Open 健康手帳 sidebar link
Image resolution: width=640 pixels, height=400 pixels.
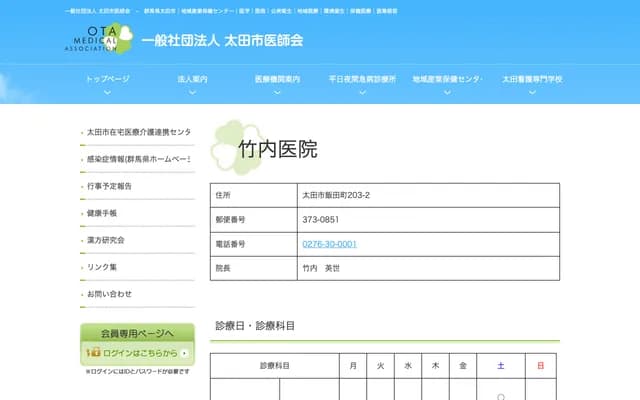tap(102, 213)
